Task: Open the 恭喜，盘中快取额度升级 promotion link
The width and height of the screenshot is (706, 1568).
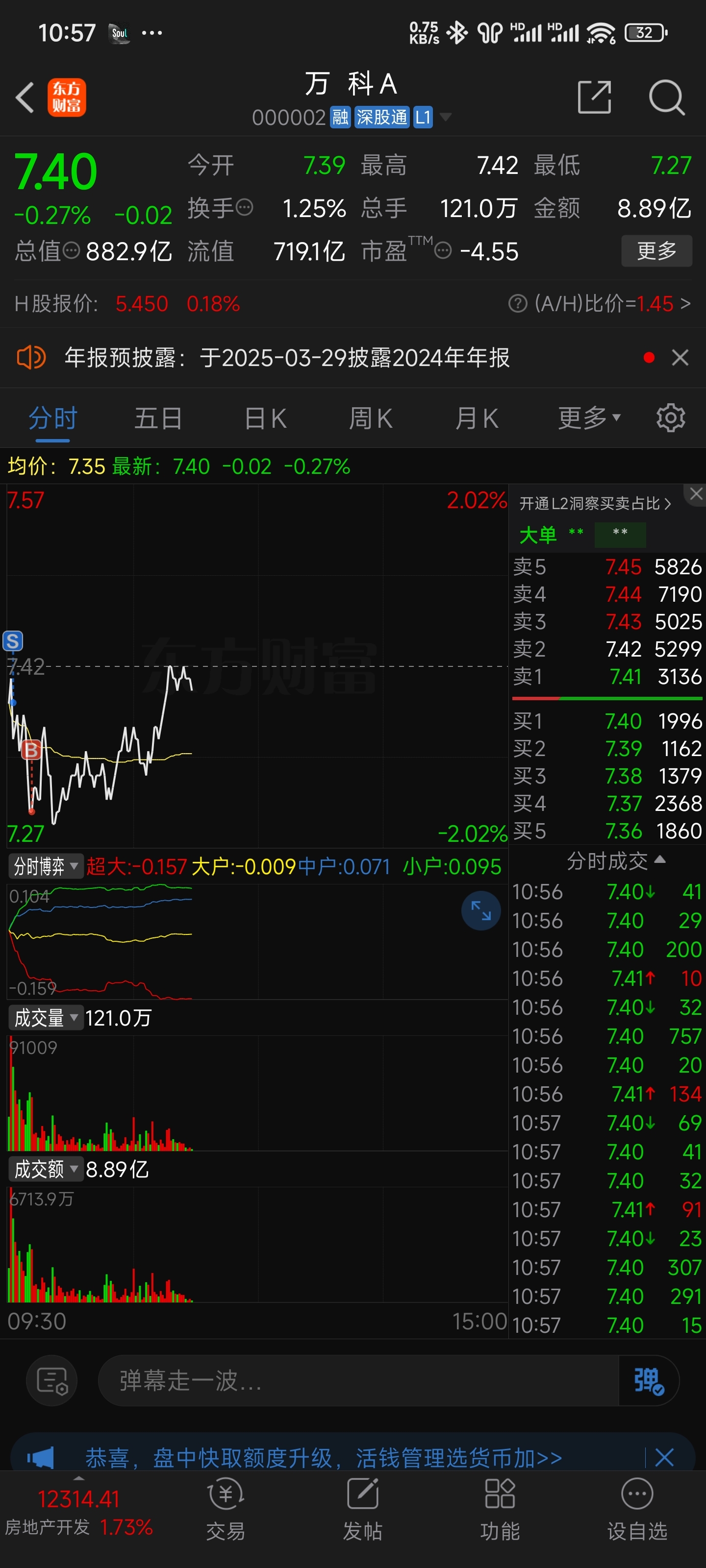Action: click(x=324, y=1458)
